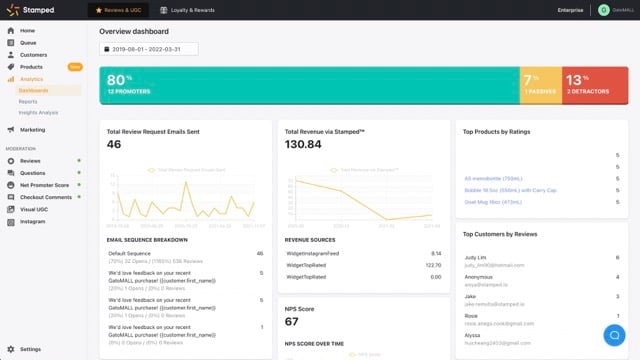Image resolution: width=640 pixels, height=360 pixels.
Task: Click the 130.84 total revenue value
Action: [x=303, y=144]
